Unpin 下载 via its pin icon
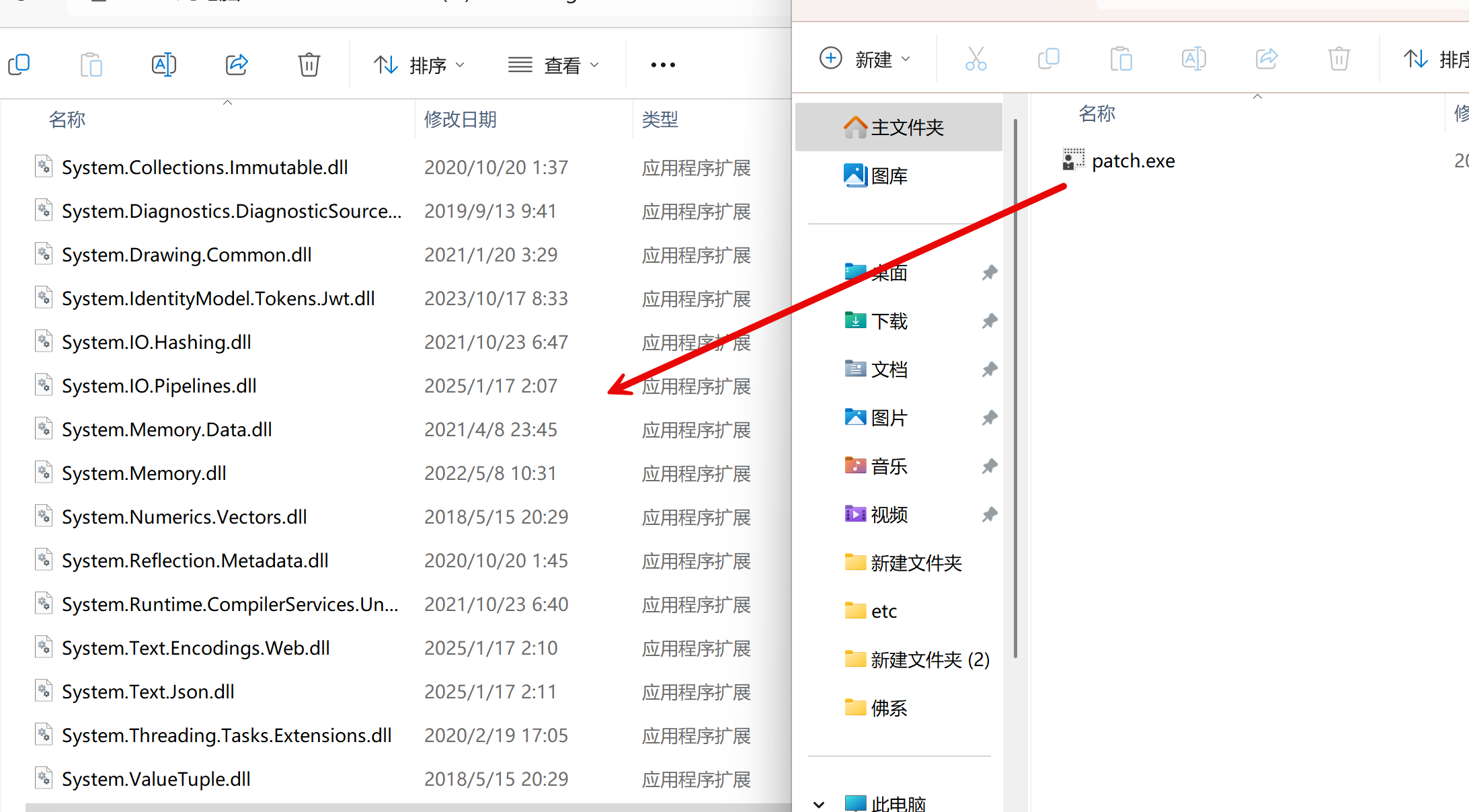The height and width of the screenshot is (812, 1469). tap(989, 321)
